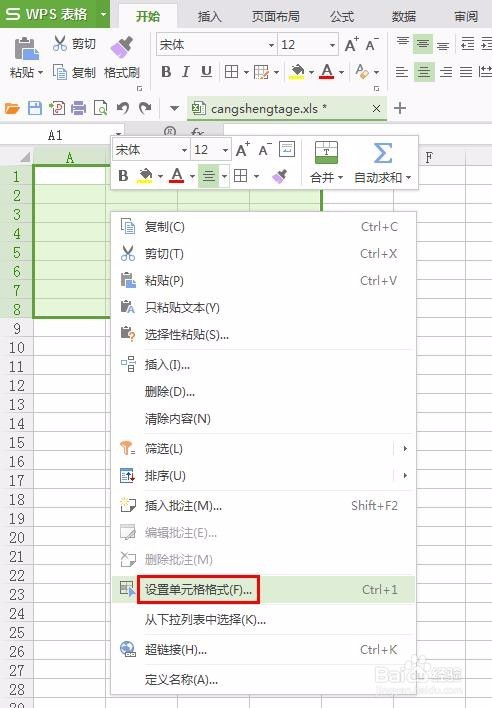The image size is (492, 708).
Task: Click the 合并 merge button in mini toolbar
Action: 326,162
